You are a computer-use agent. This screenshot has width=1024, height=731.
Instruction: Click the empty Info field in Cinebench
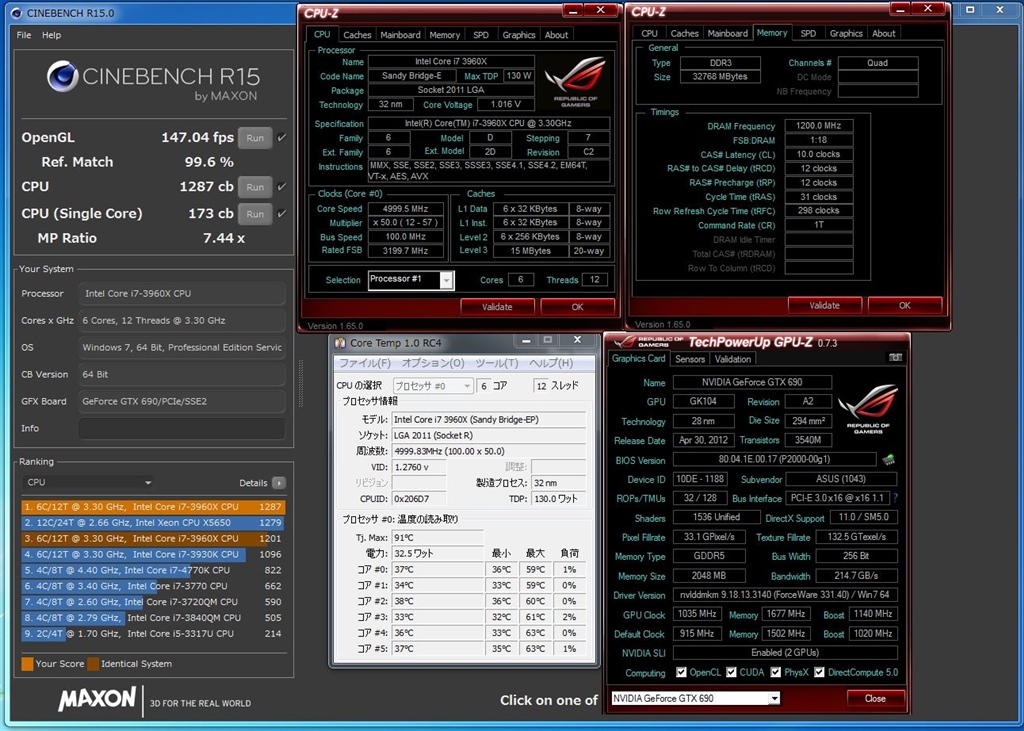tap(182, 429)
